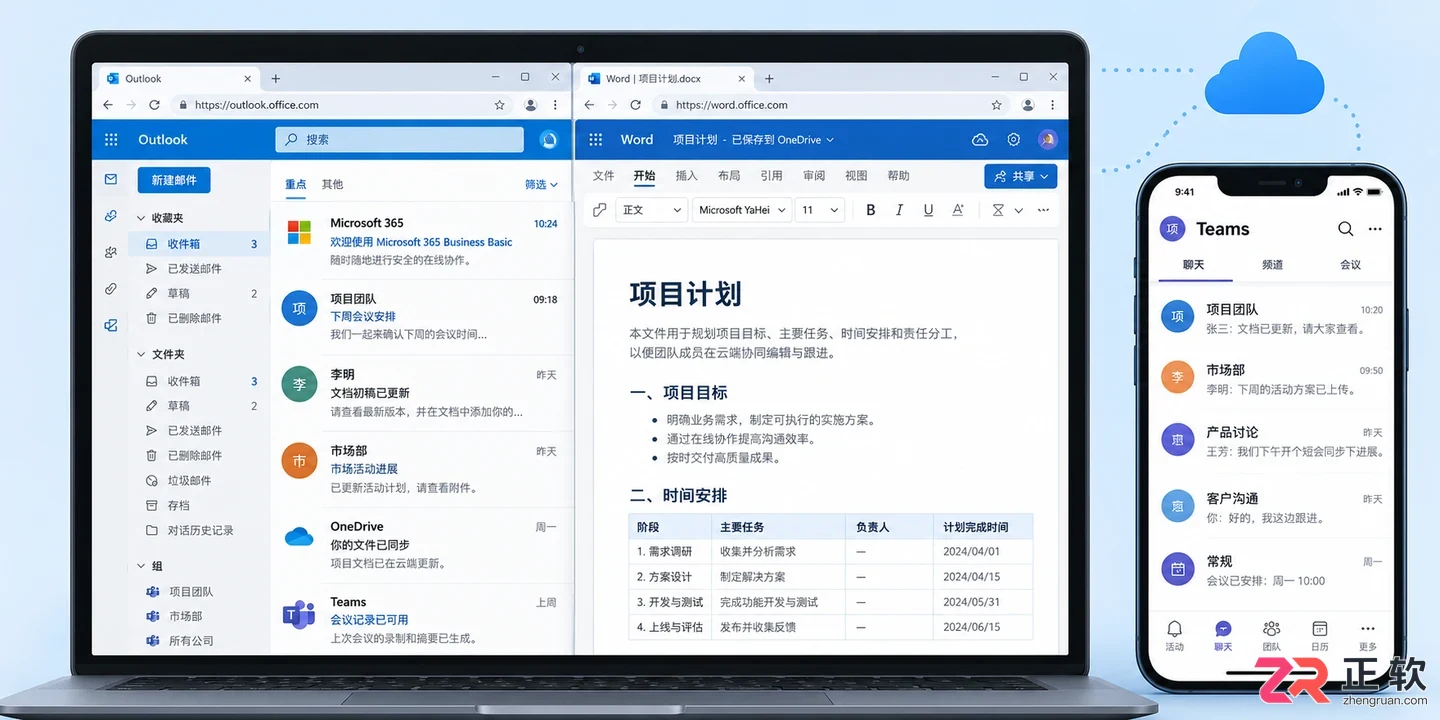Tap Teams more options ellipsis at top

click(x=1375, y=229)
